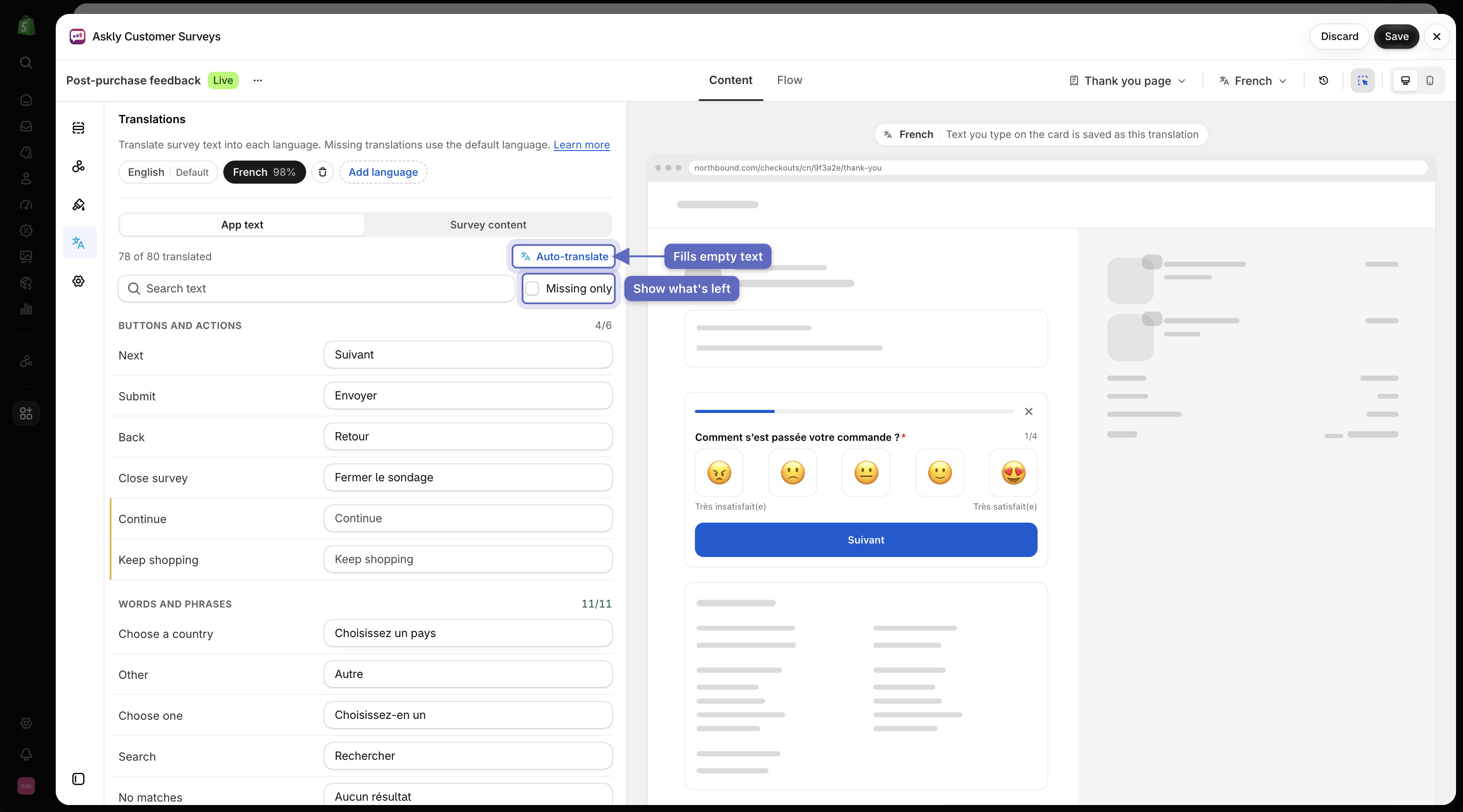
Task: Open the paint bucket design panel
Action: pyautogui.click(x=78, y=205)
